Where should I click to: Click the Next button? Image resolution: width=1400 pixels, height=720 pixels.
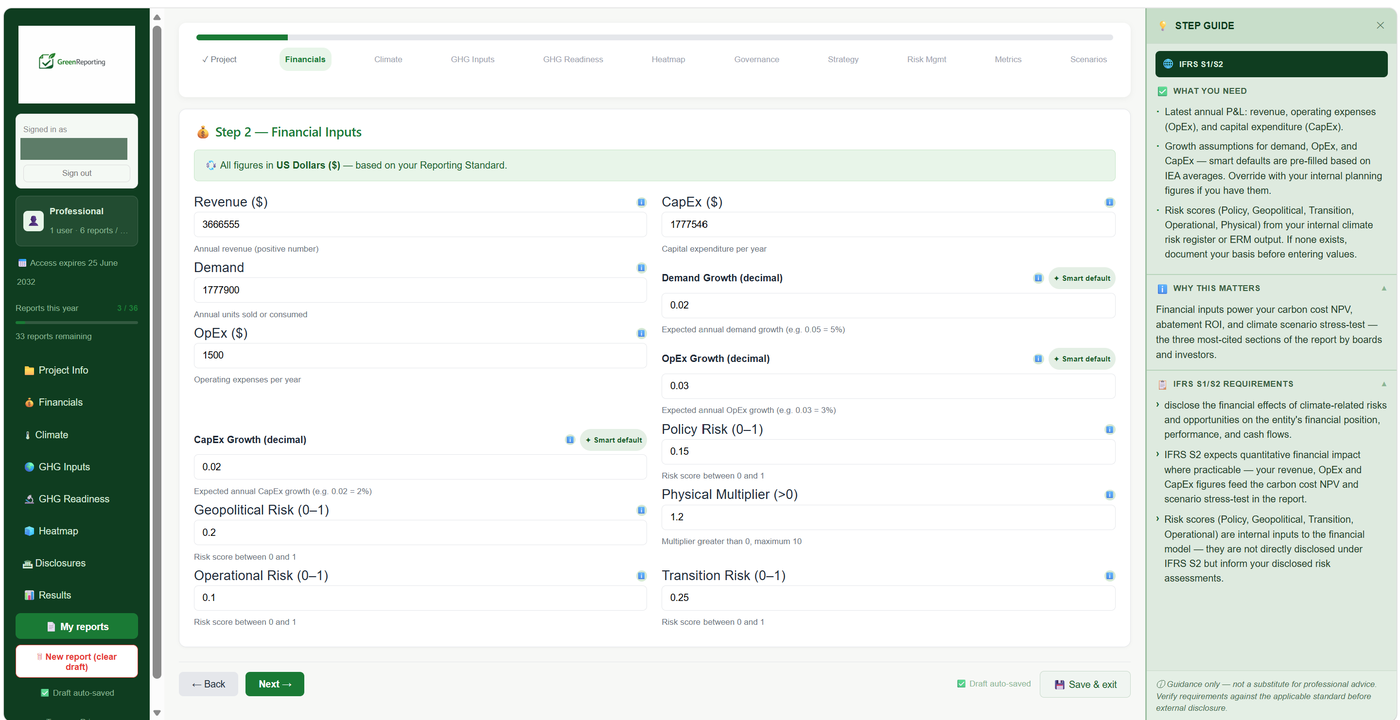pyautogui.click(x=274, y=684)
